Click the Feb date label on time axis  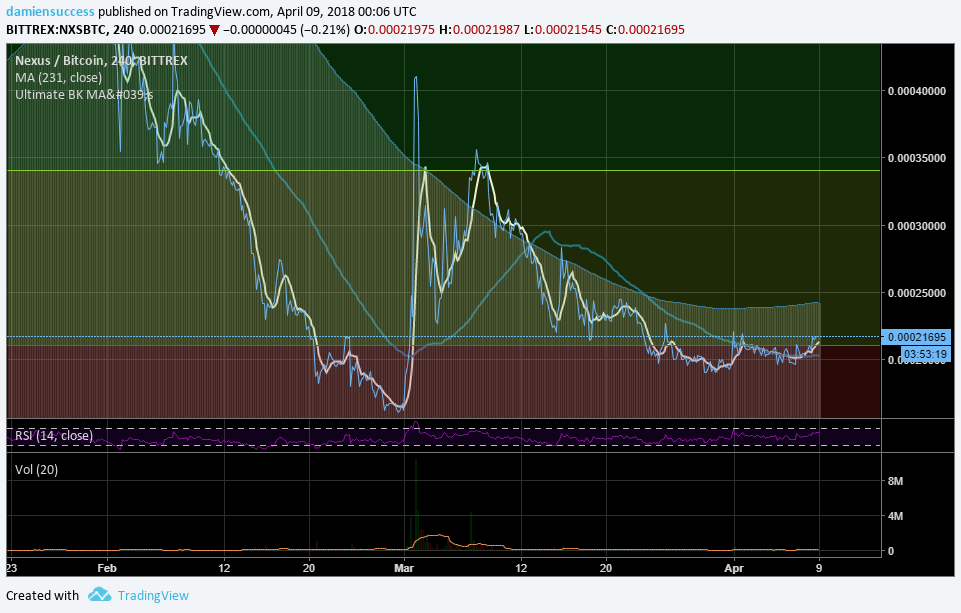click(107, 568)
